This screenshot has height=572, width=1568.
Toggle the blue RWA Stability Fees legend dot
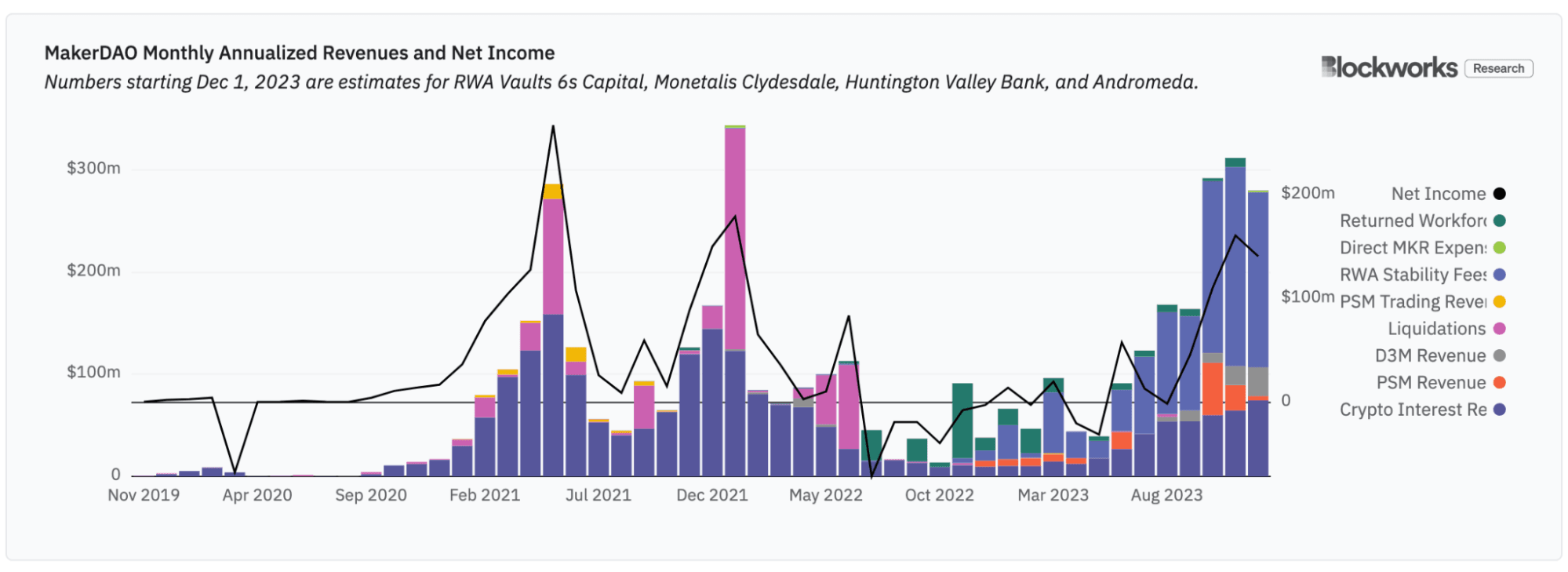[x=1499, y=275]
